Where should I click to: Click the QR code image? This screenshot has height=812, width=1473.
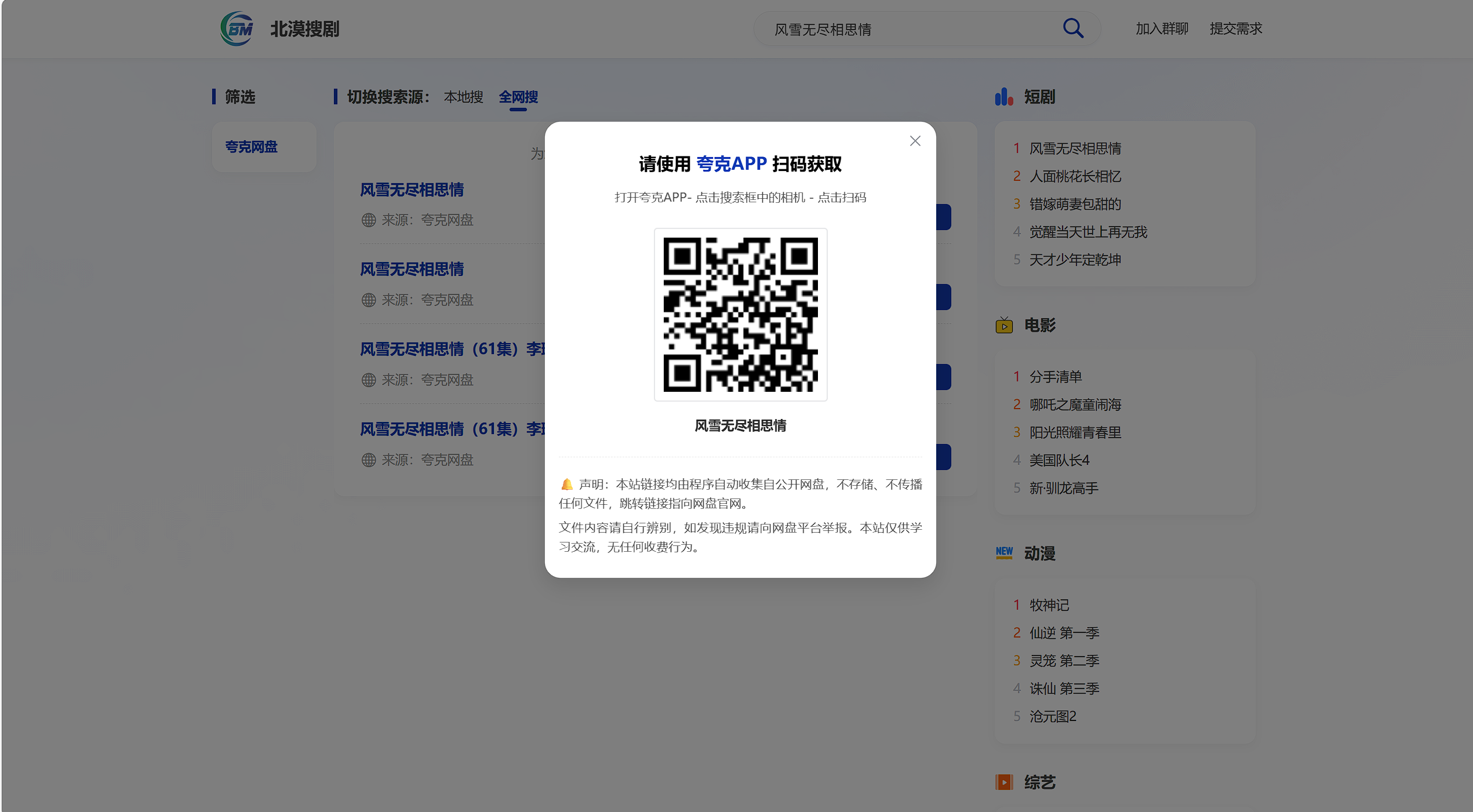point(740,314)
